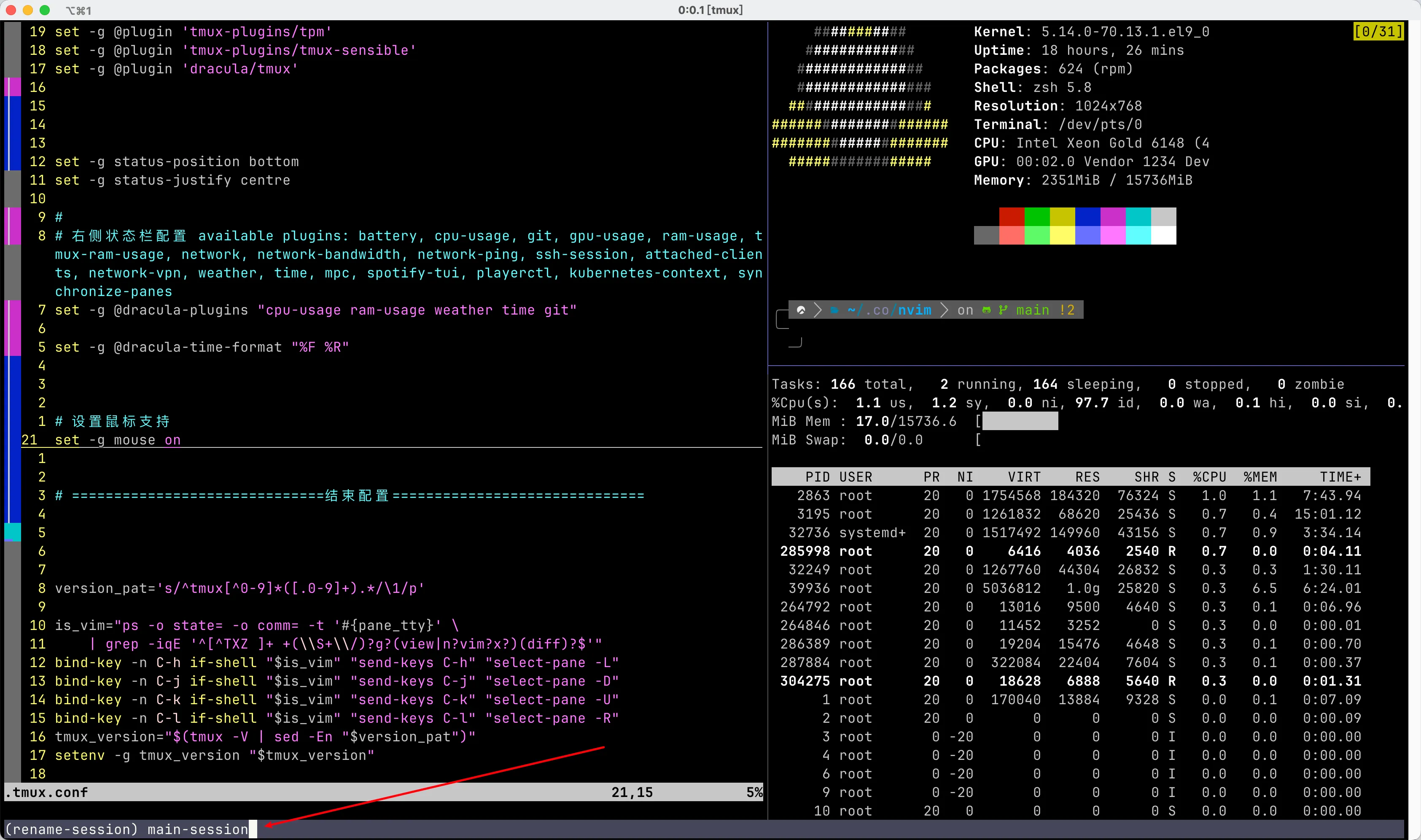Image resolution: width=1421 pixels, height=840 pixels.
Task: Click the bright cyan swatch in the bottom row
Action: tap(1138, 235)
